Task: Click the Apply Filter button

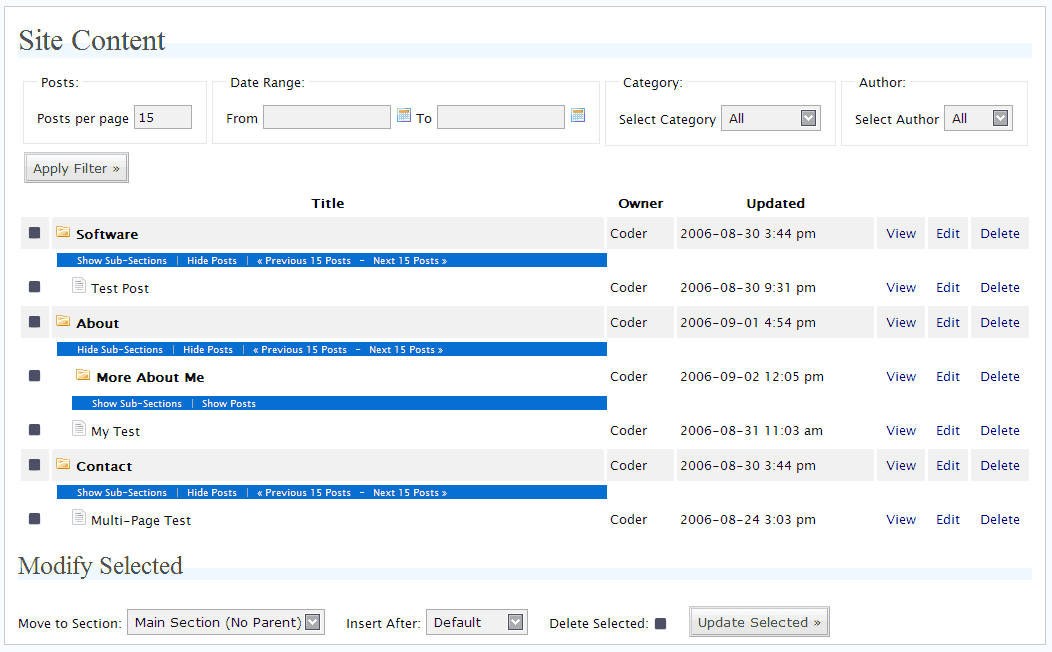Action: (76, 167)
